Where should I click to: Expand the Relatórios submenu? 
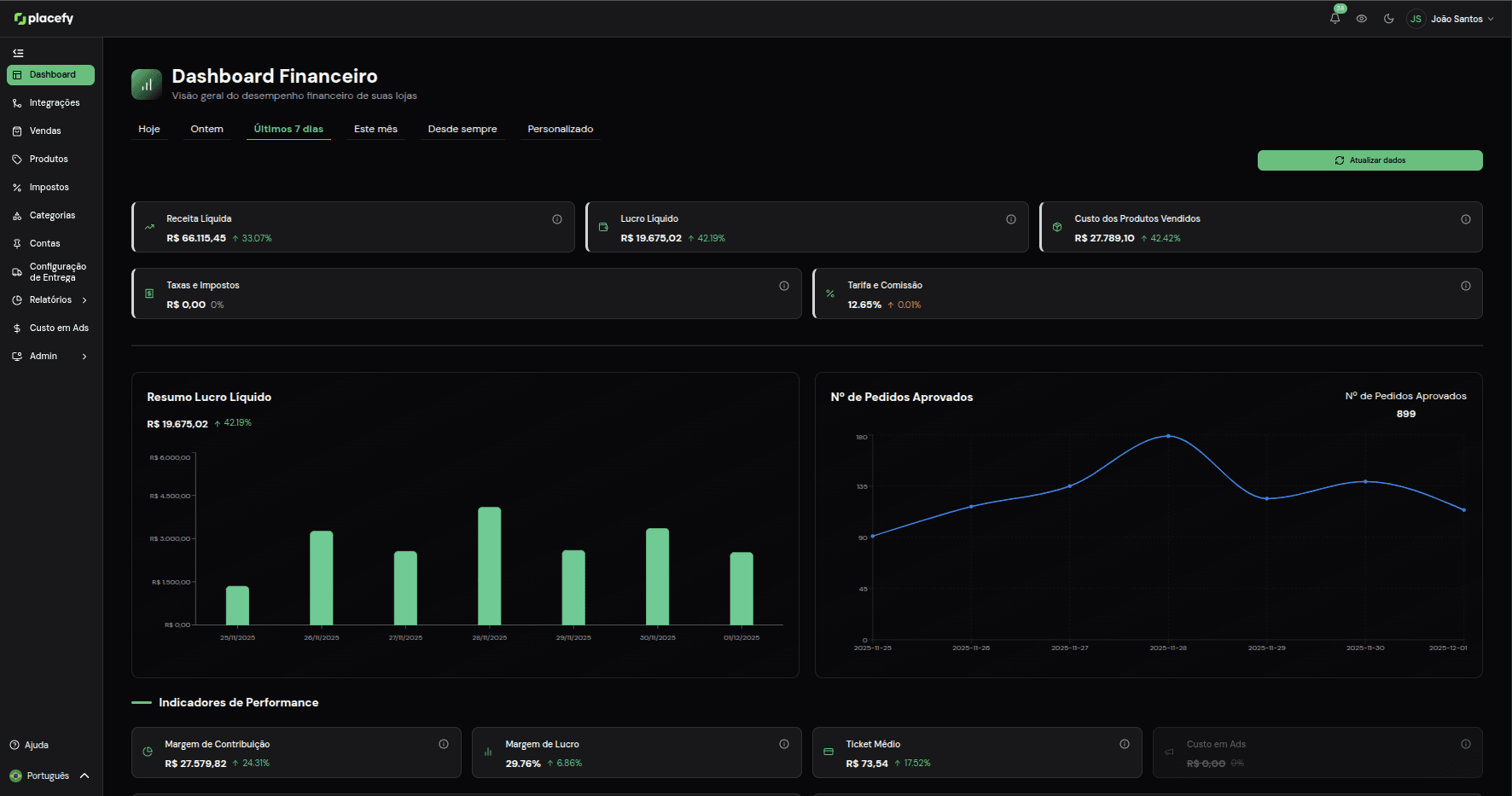click(x=53, y=299)
